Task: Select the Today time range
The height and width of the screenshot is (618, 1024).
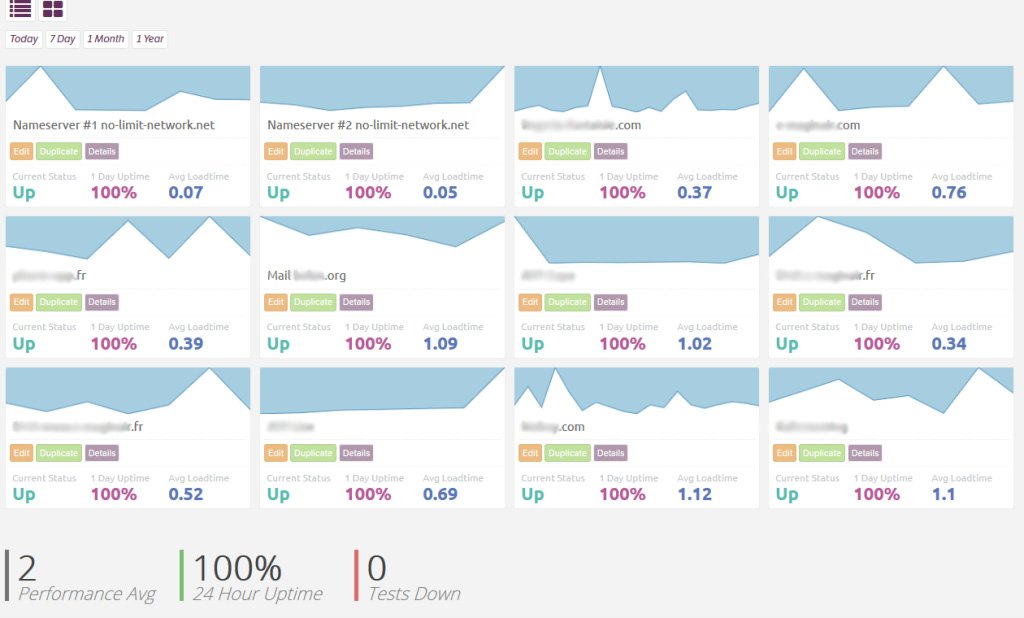Action: [24, 39]
